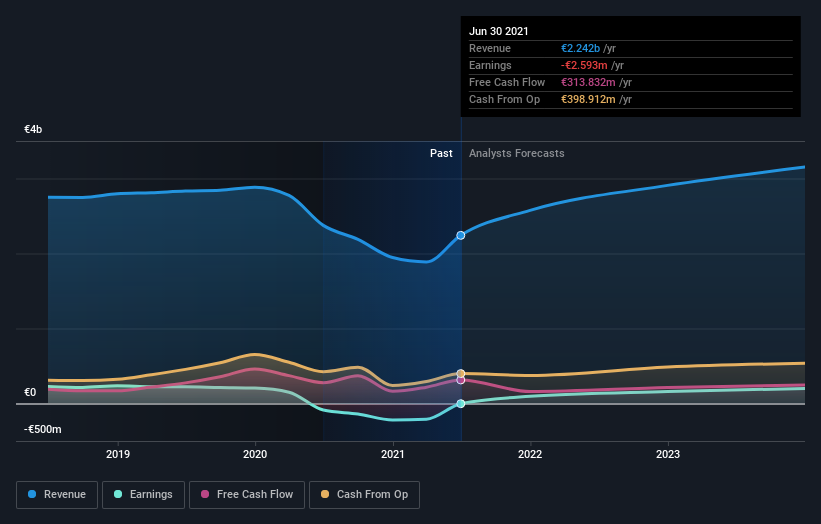Click the €313.832m free cash flow value
The height and width of the screenshot is (524, 821).
(x=589, y=82)
